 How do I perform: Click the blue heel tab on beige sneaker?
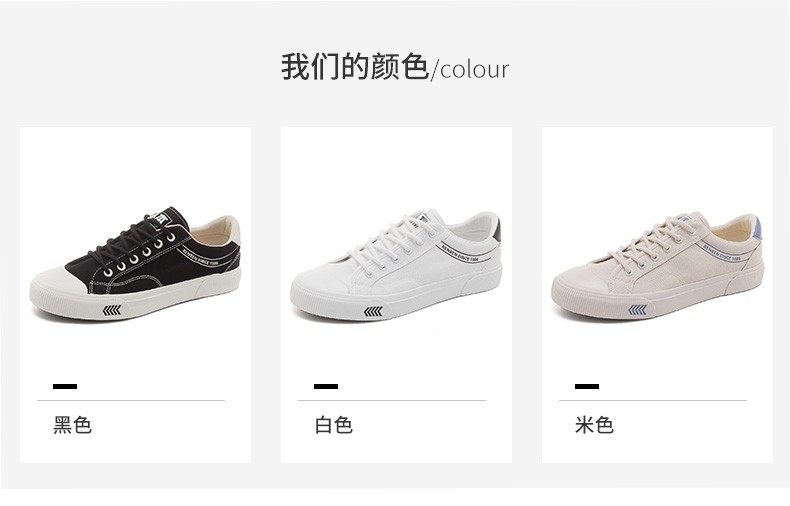pyautogui.click(x=759, y=227)
